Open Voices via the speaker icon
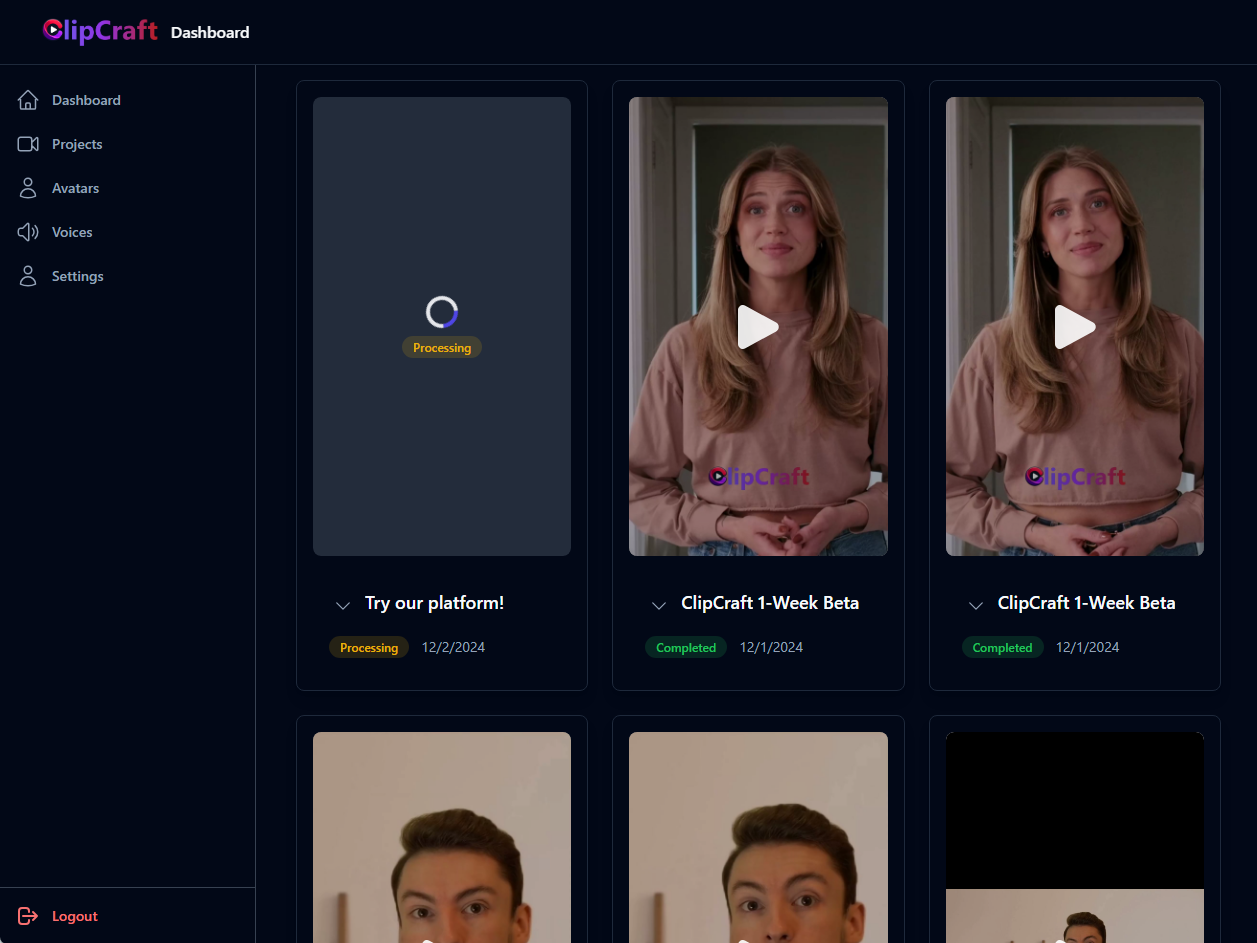 coord(28,232)
